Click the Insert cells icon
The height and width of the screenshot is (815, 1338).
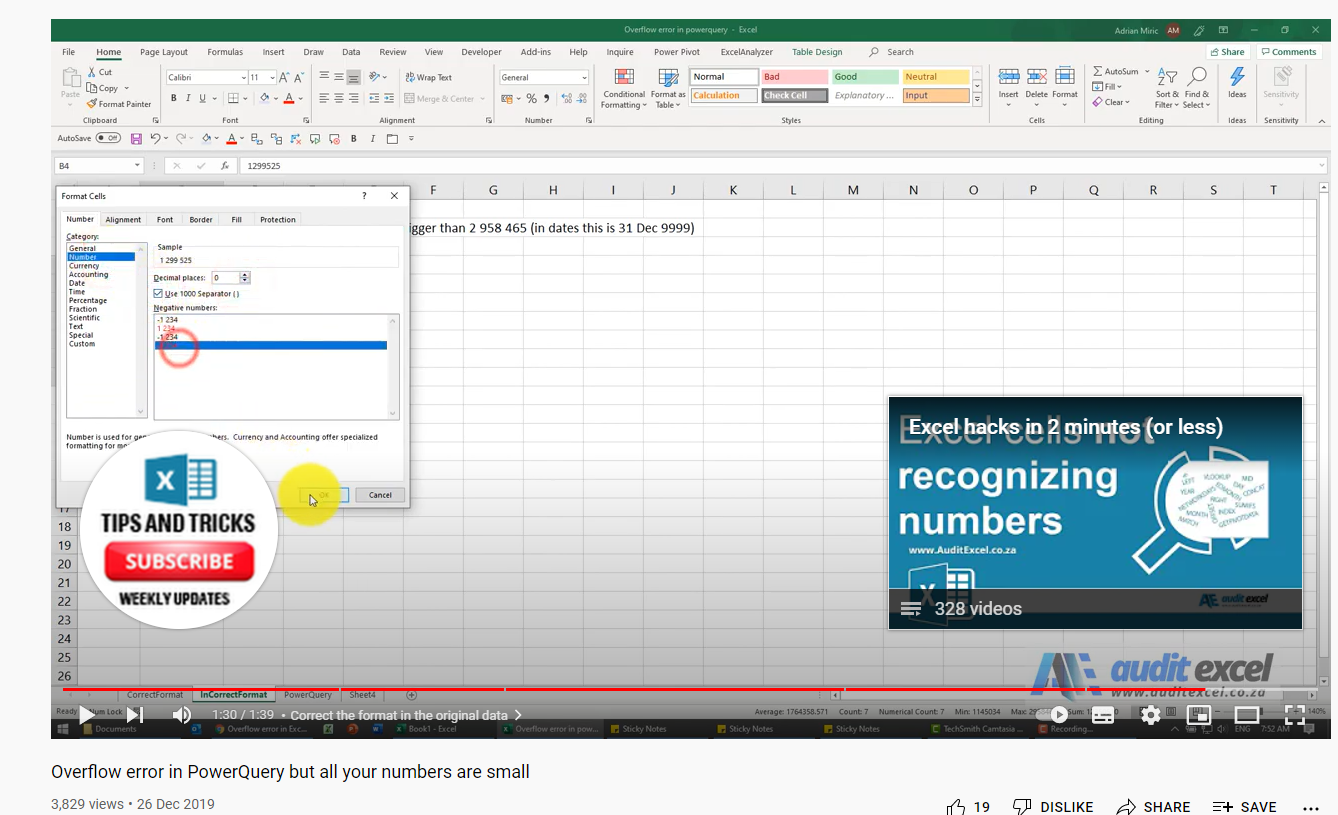[1009, 77]
